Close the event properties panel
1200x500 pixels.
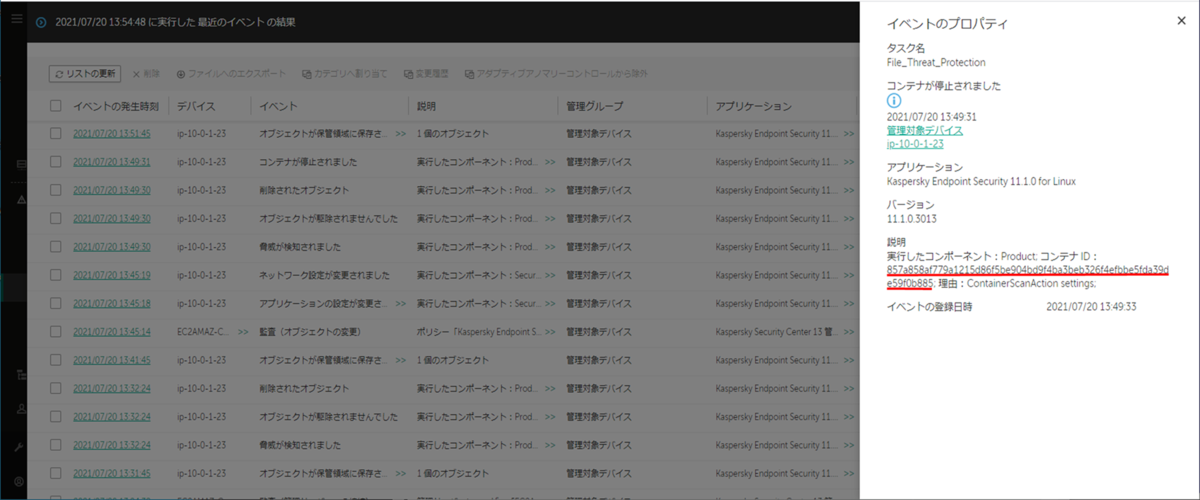[1182, 21]
